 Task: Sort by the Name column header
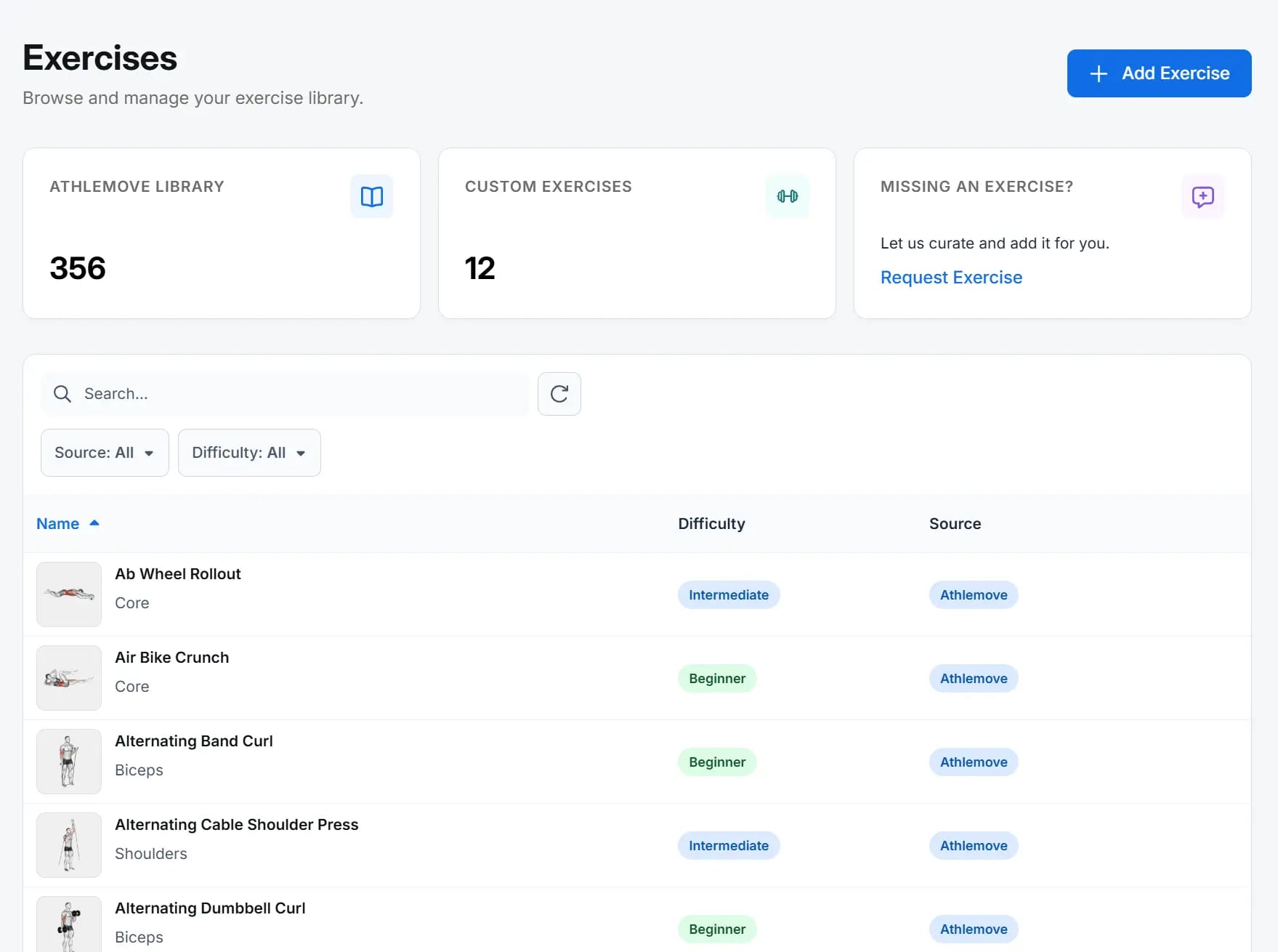(57, 523)
